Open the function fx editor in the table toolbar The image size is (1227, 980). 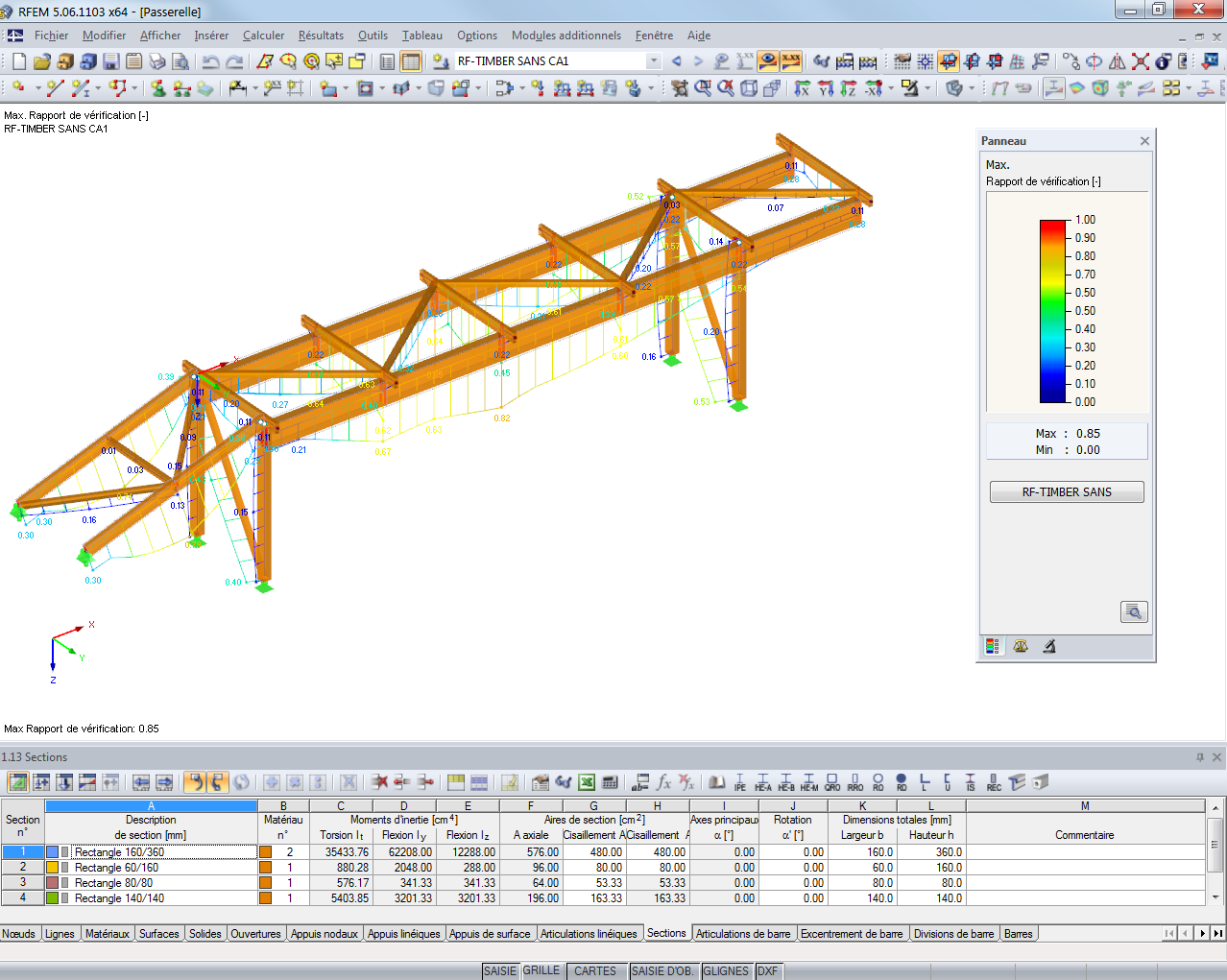coord(663,780)
